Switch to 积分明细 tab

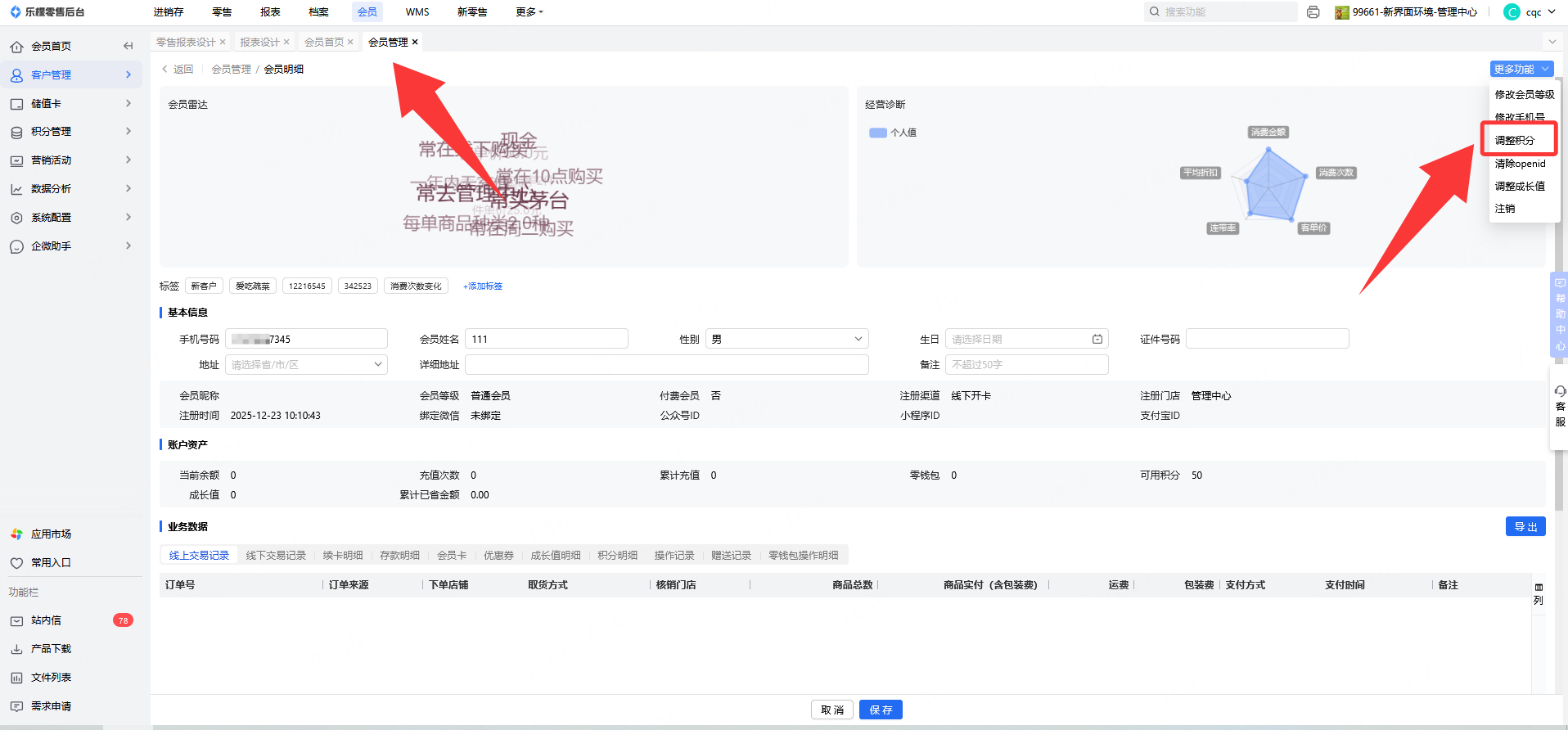(x=617, y=555)
